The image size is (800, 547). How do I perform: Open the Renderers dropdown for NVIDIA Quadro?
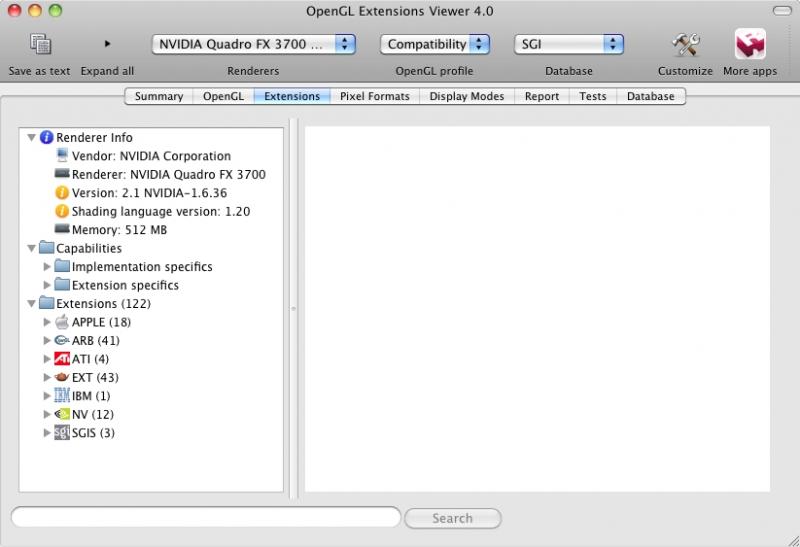pyautogui.click(x=254, y=44)
